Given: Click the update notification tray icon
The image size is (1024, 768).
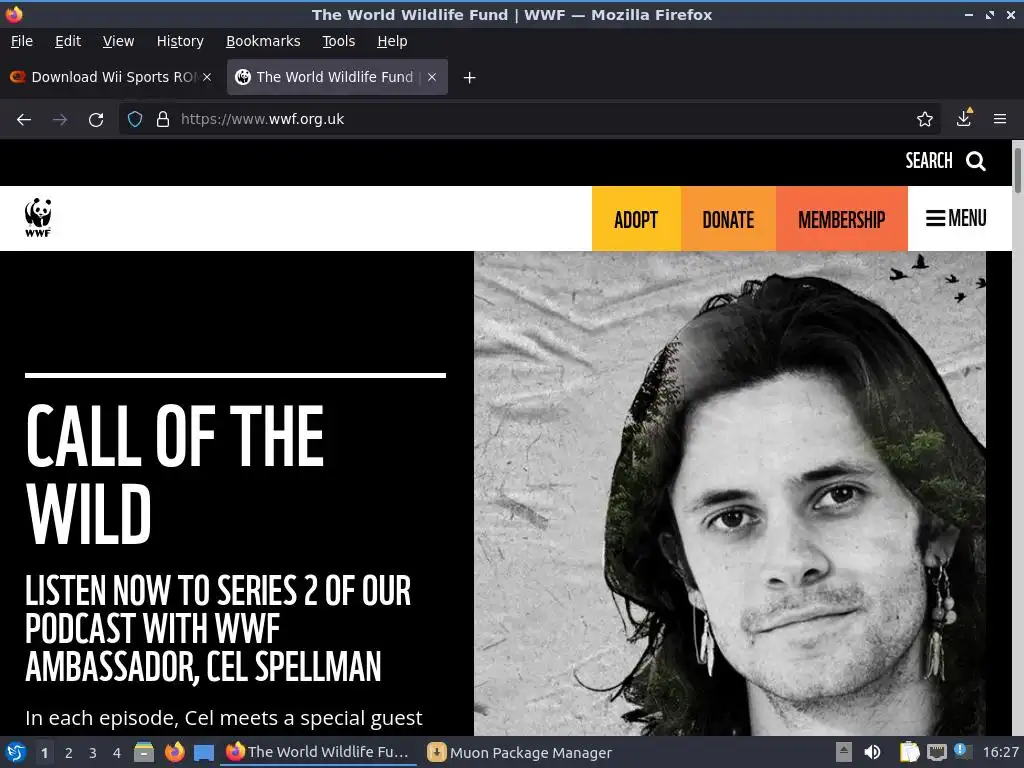Looking at the screenshot, I should coord(963,751).
